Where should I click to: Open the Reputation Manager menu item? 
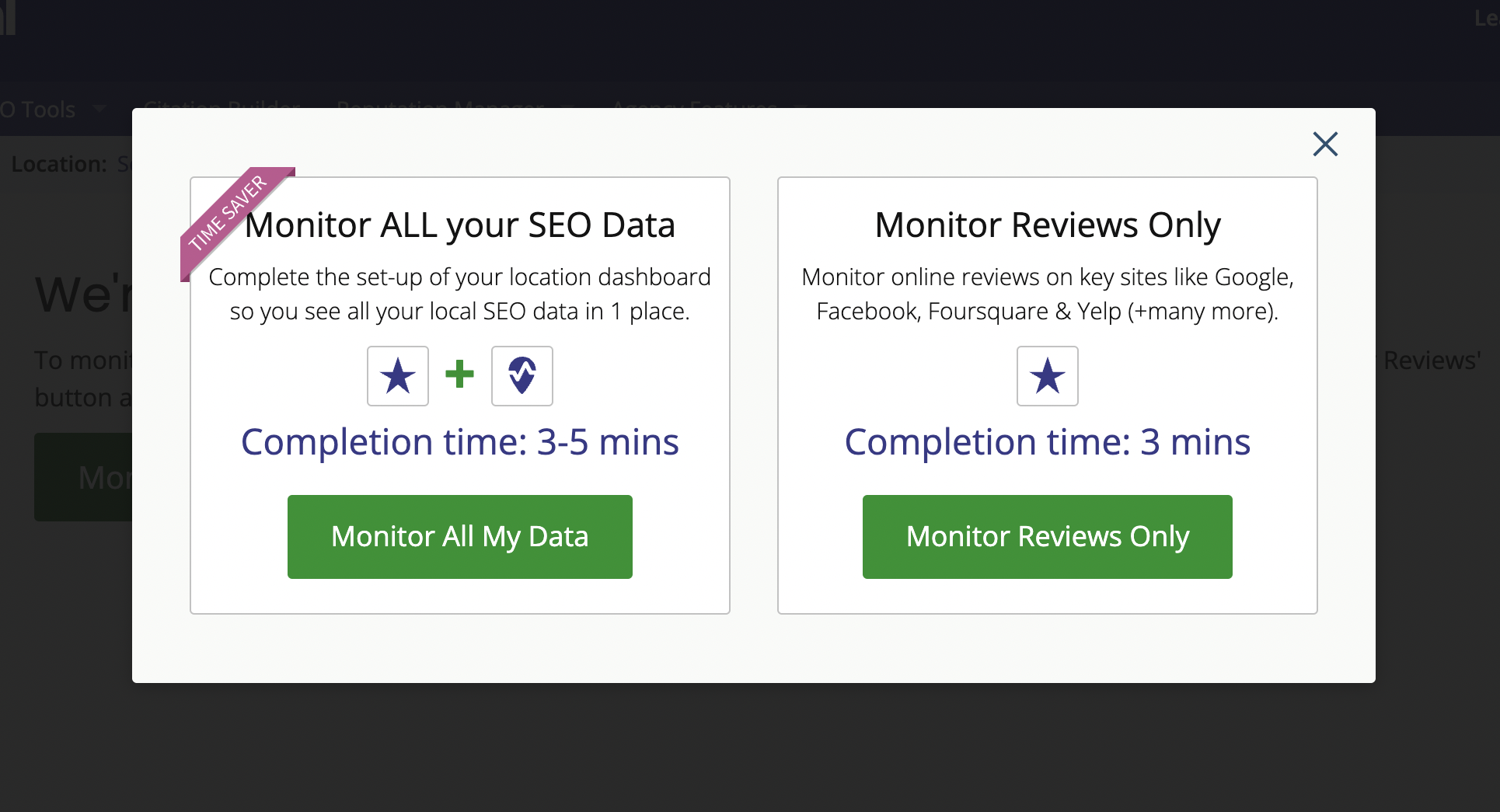[440, 103]
